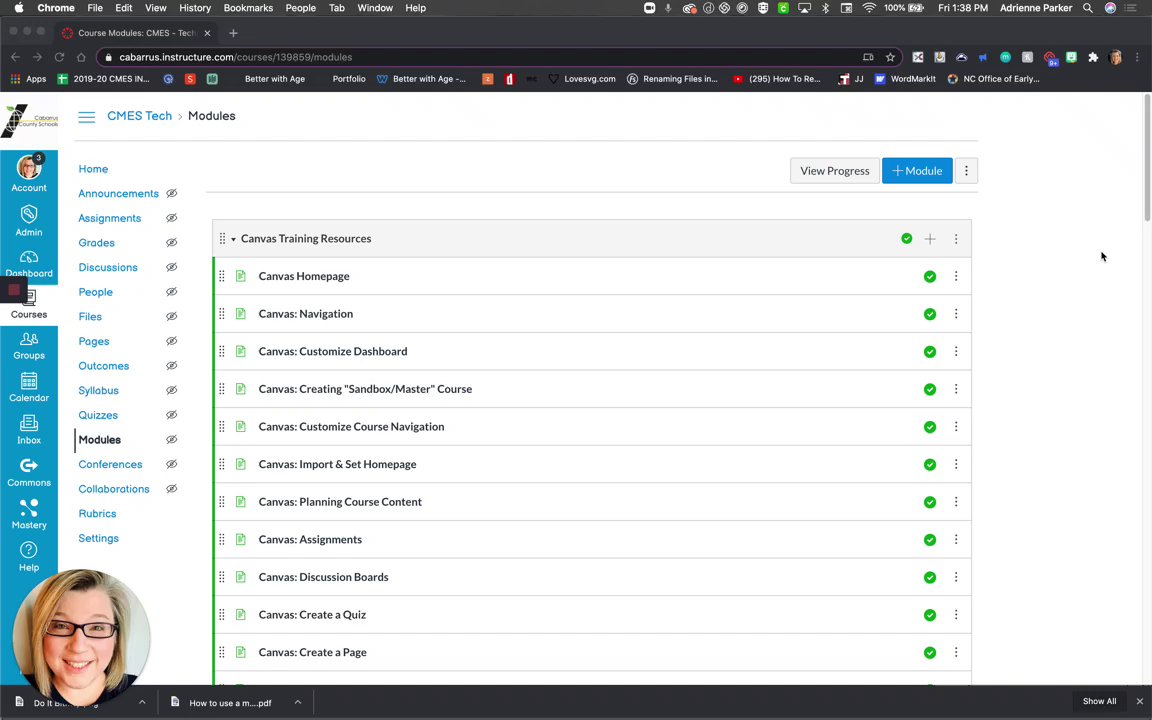The height and width of the screenshot is (720, 1152).
Task: Toggle publish checkmark for Canvas: Navigation
Action: (x=930, y=314)
